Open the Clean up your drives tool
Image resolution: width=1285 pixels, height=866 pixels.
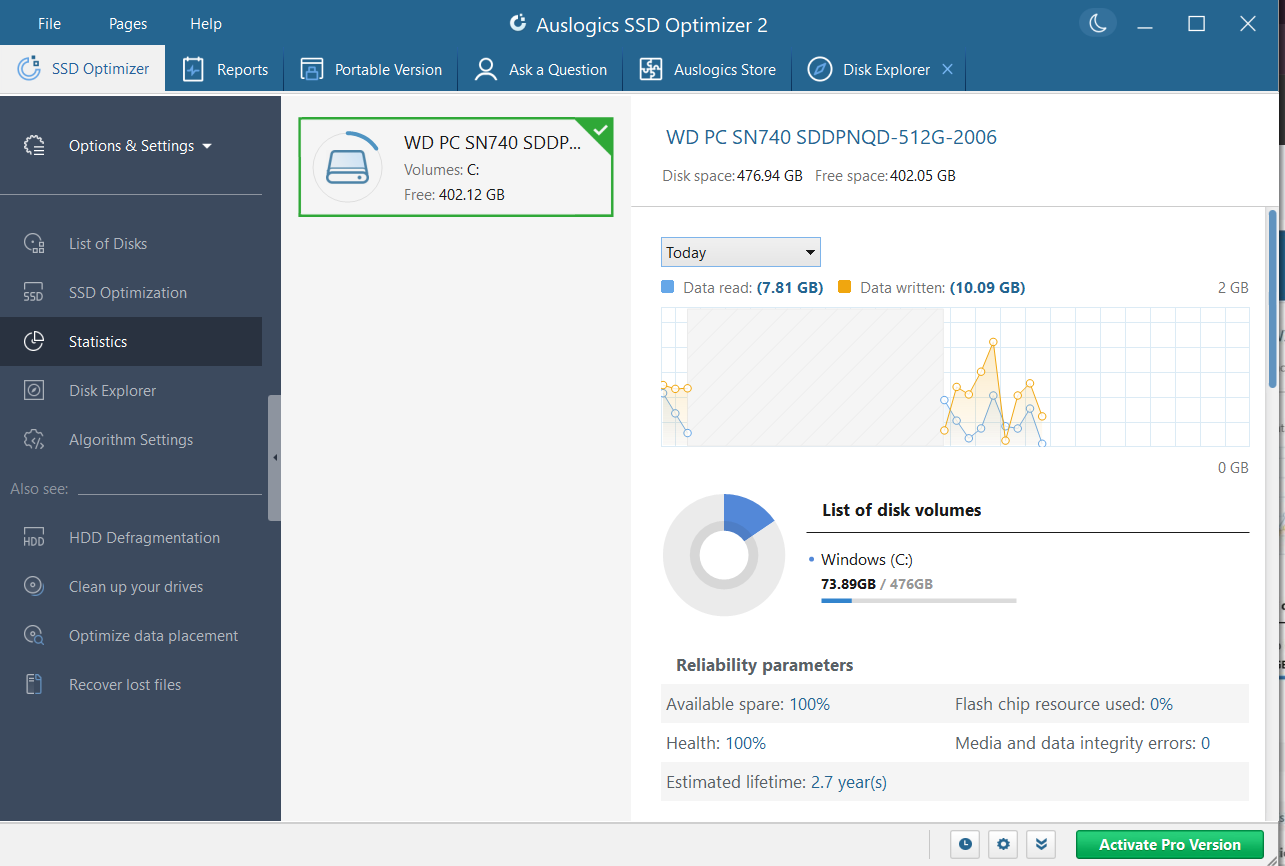(x=34, y=586)
